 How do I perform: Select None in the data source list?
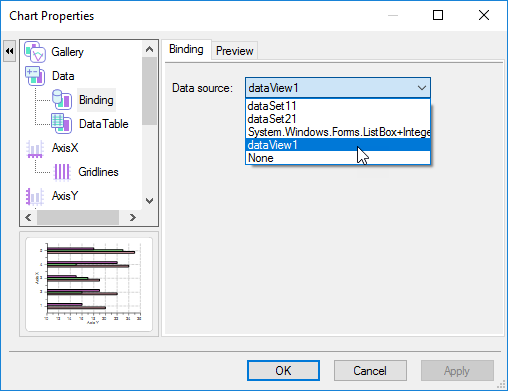[x=338, y=158]
